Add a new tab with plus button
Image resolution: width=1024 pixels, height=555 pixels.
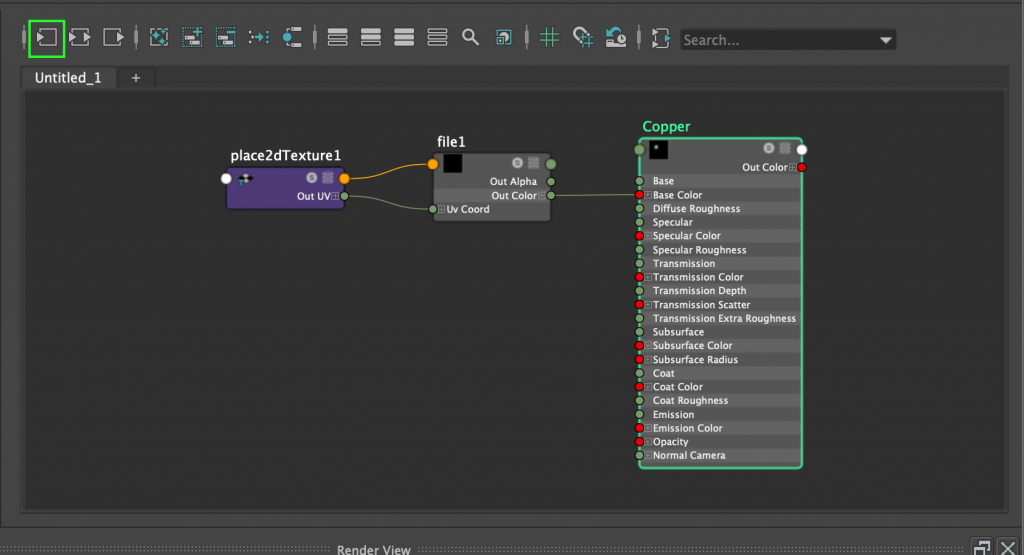click(x=136, y=78)
